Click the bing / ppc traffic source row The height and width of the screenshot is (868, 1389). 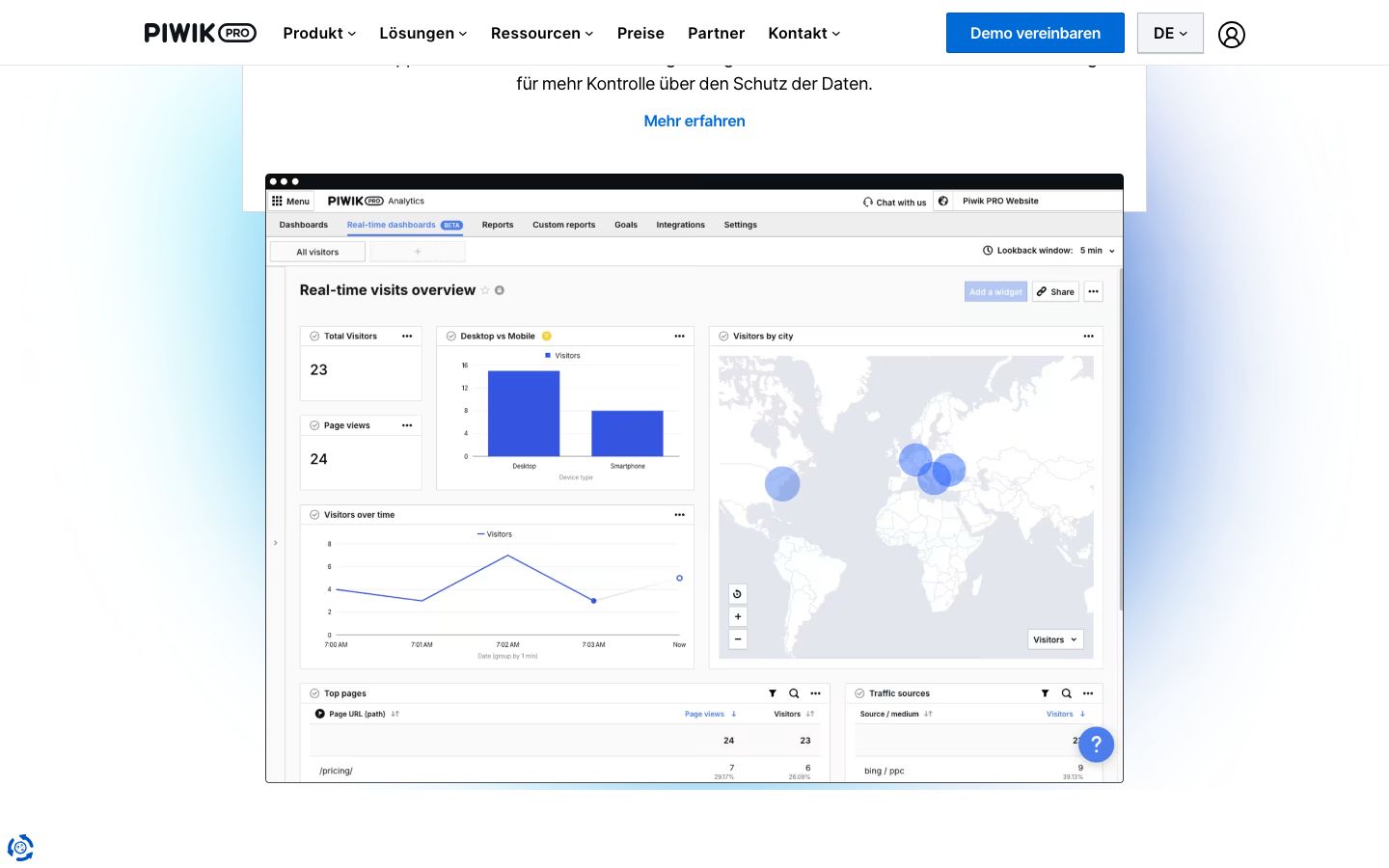click(974, 771)
